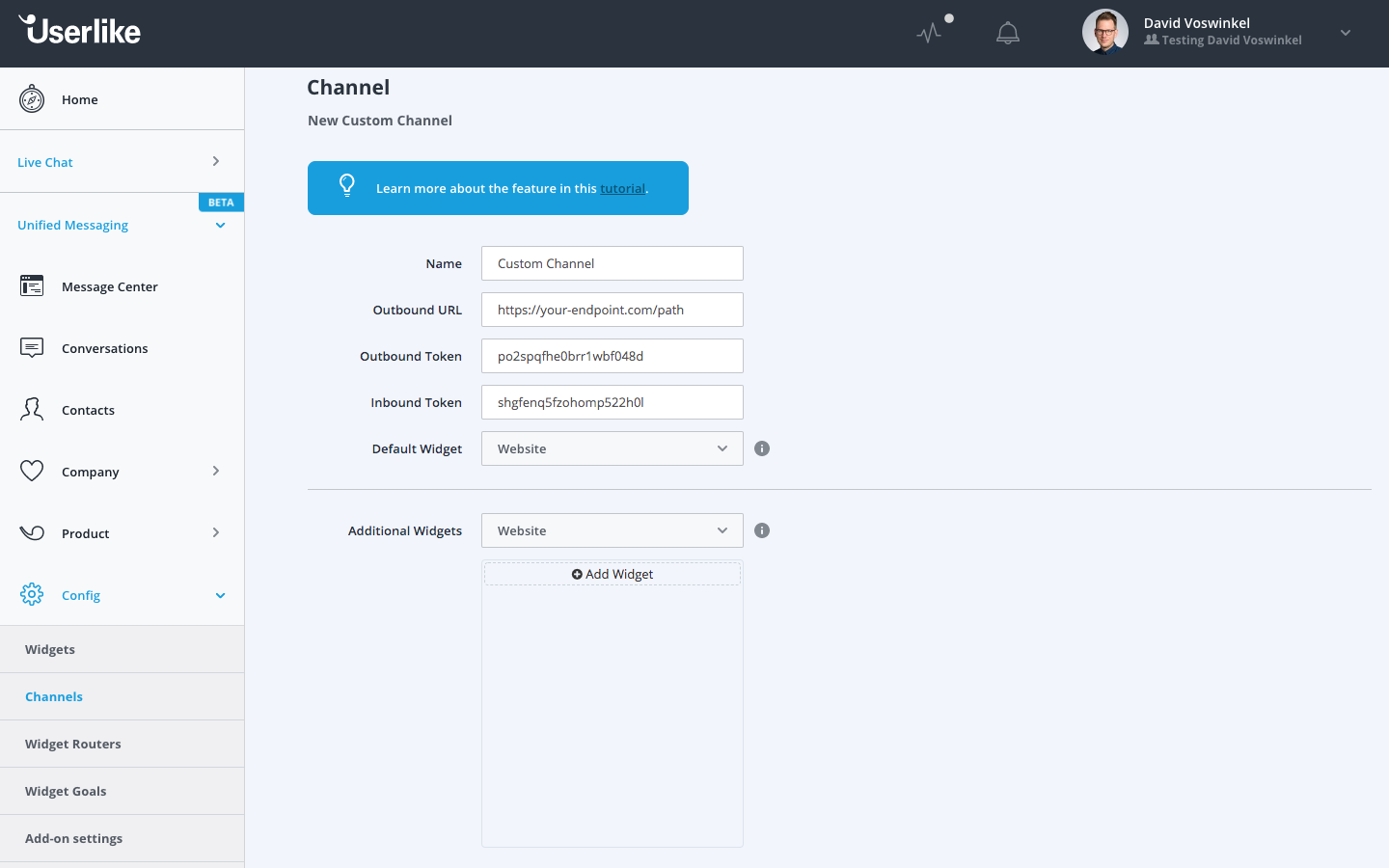Expand the user account dropdown arrow

1346,33
